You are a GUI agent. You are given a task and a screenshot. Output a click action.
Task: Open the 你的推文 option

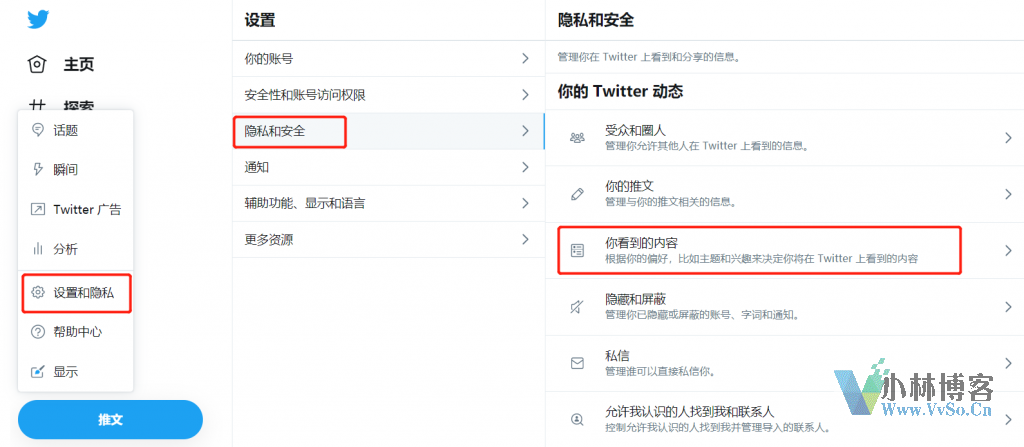(x=784, y=194)
